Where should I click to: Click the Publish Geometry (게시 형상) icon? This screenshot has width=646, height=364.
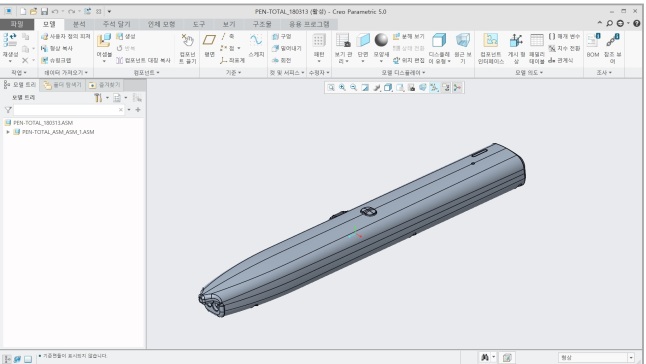(516, 40)
